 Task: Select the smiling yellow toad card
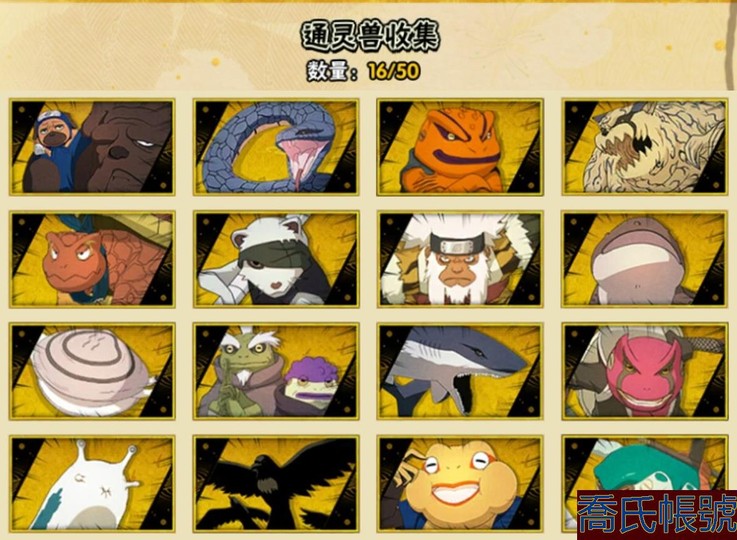coord(460,484)
